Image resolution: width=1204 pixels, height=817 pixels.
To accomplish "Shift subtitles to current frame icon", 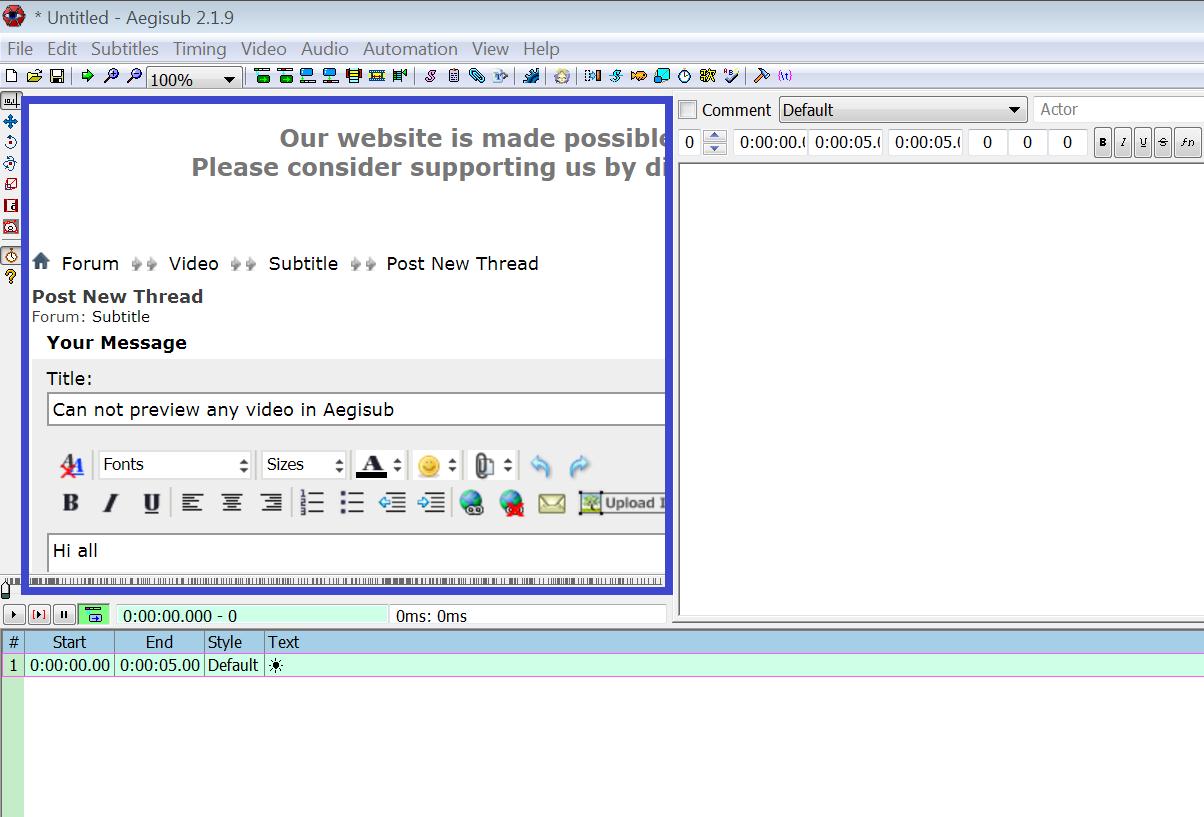I will (x=400, y=76).
